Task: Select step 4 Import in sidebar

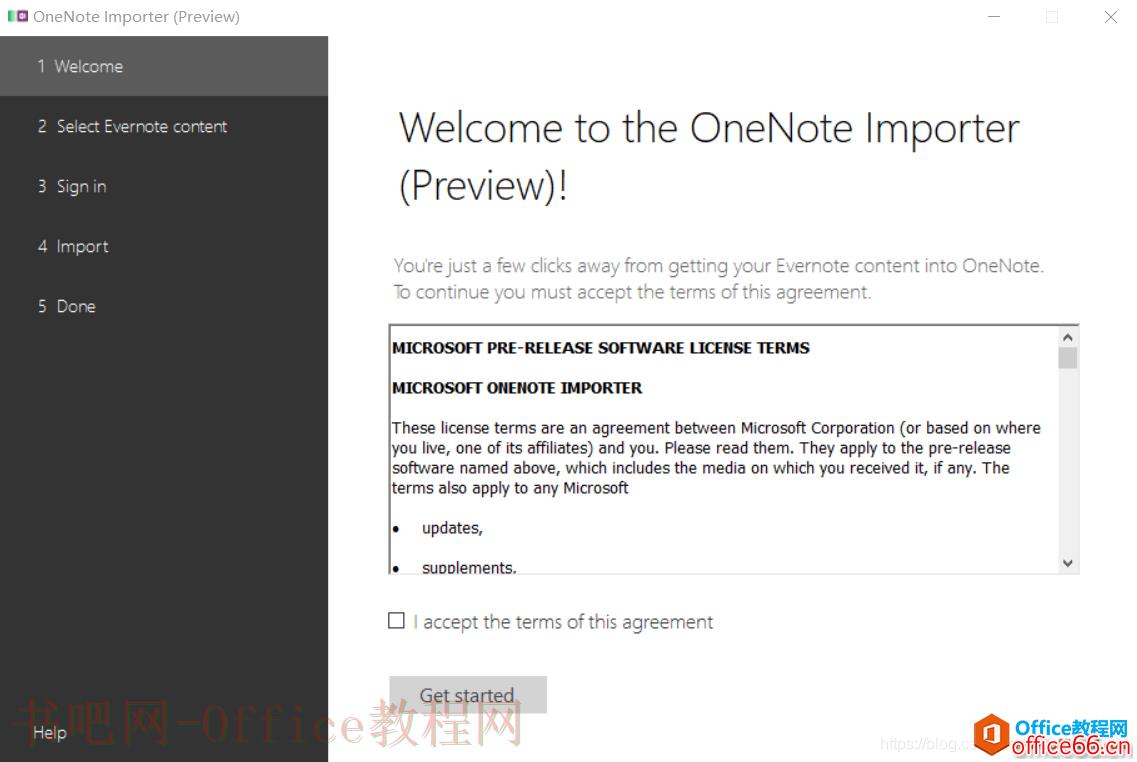Action: [164, 247]
